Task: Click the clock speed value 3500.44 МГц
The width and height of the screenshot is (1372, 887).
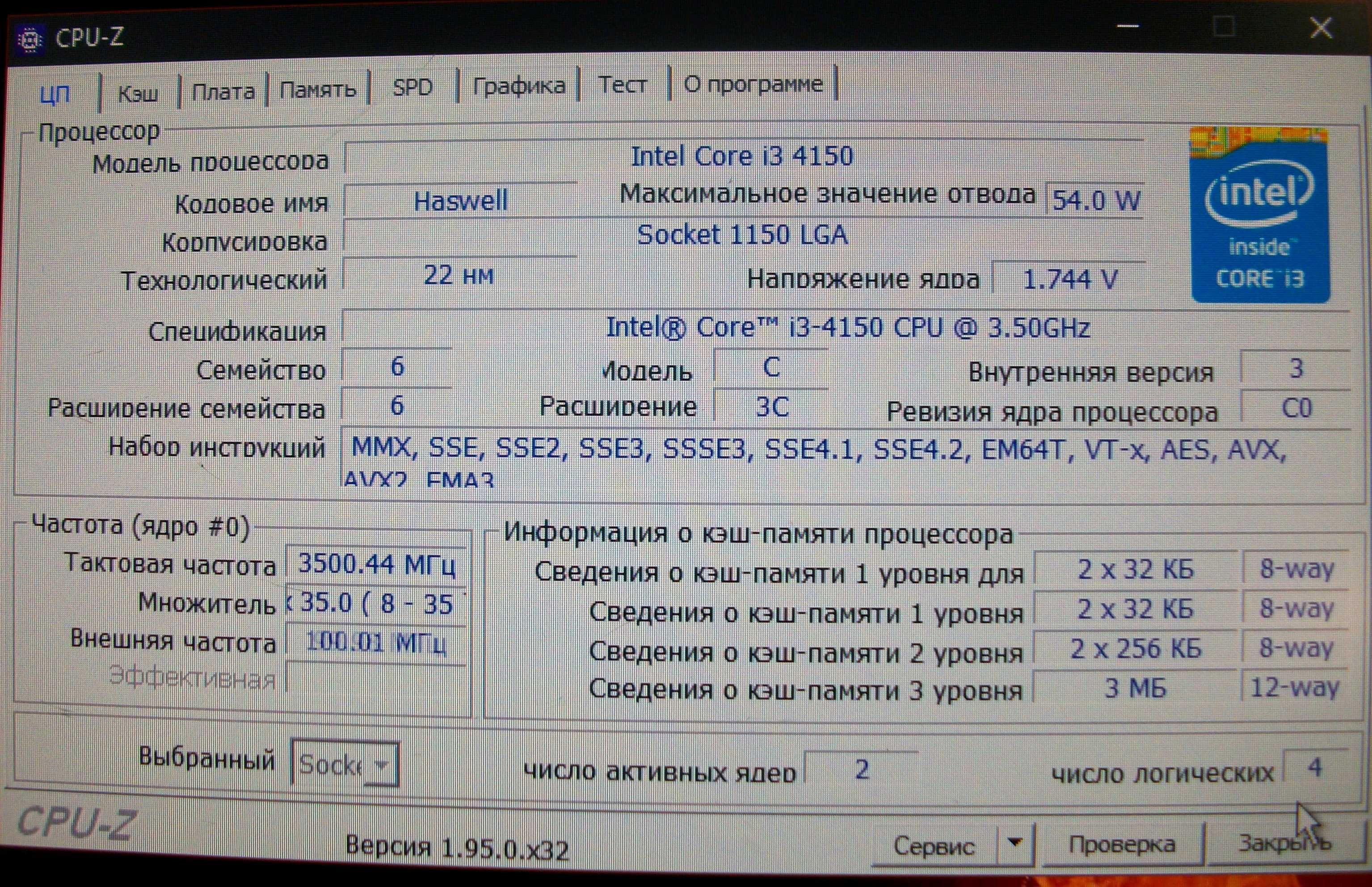Action: (377, 564)
